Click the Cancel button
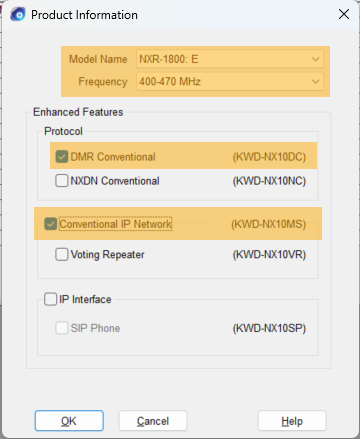The image size is (360, 439). (x=153, y=421)
